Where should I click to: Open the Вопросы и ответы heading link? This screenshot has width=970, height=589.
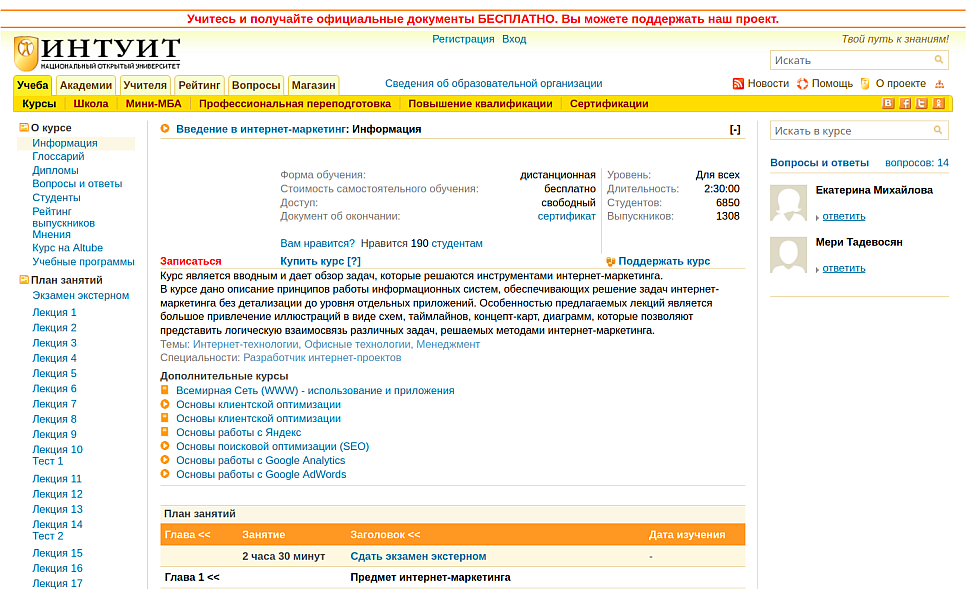pos(820,163)
